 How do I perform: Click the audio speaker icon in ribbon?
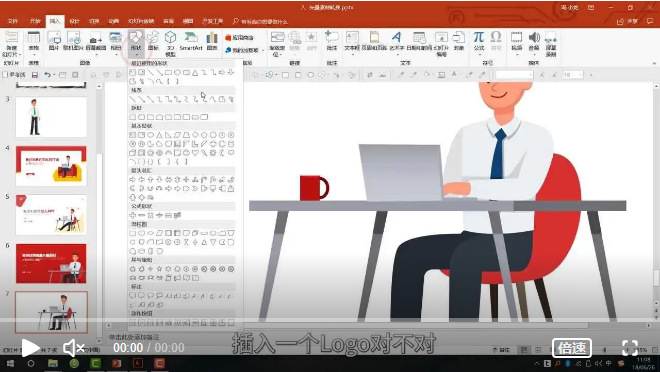(x=534, y=41)
